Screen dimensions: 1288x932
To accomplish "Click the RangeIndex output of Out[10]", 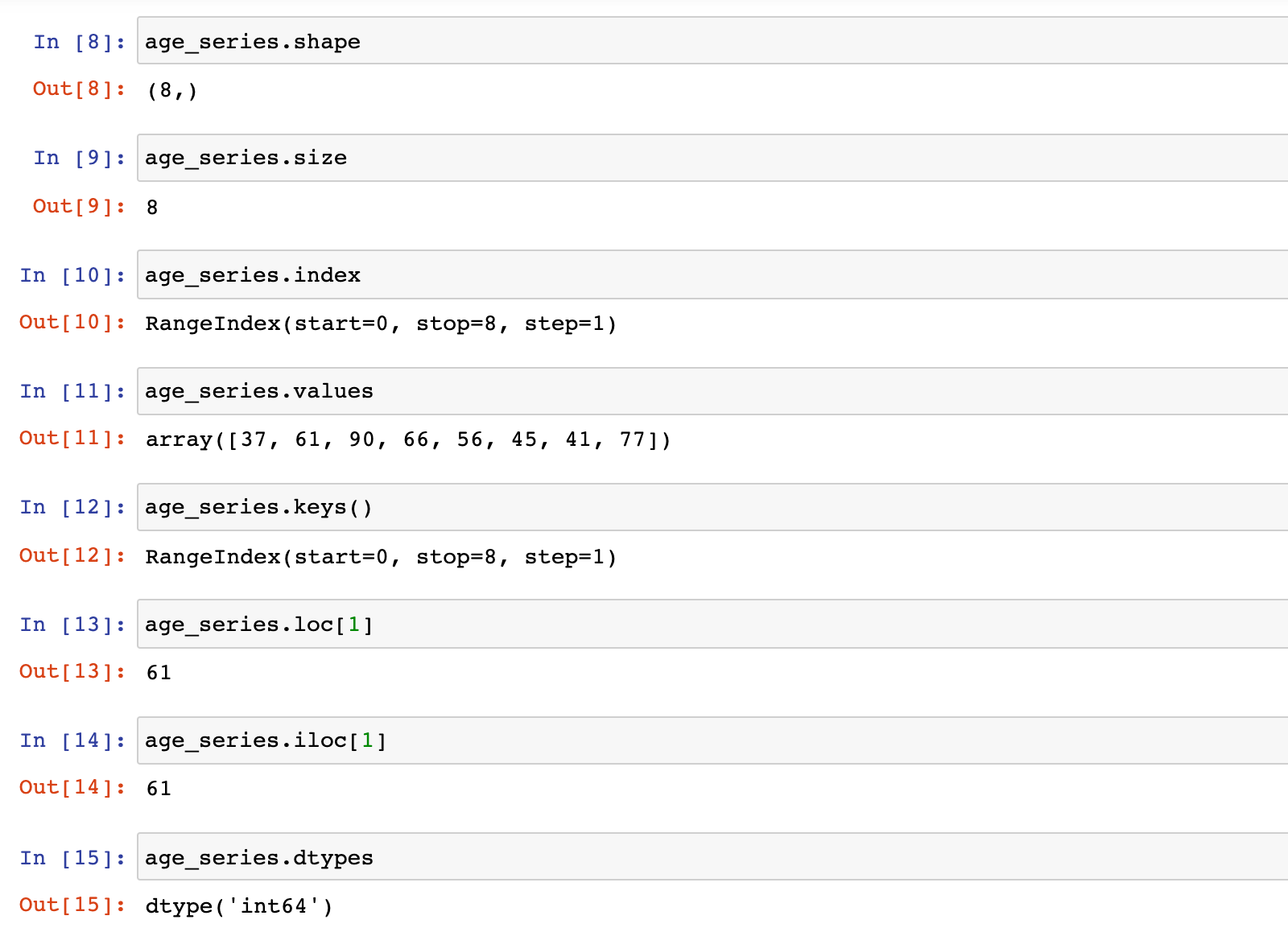I will point(381,324).
